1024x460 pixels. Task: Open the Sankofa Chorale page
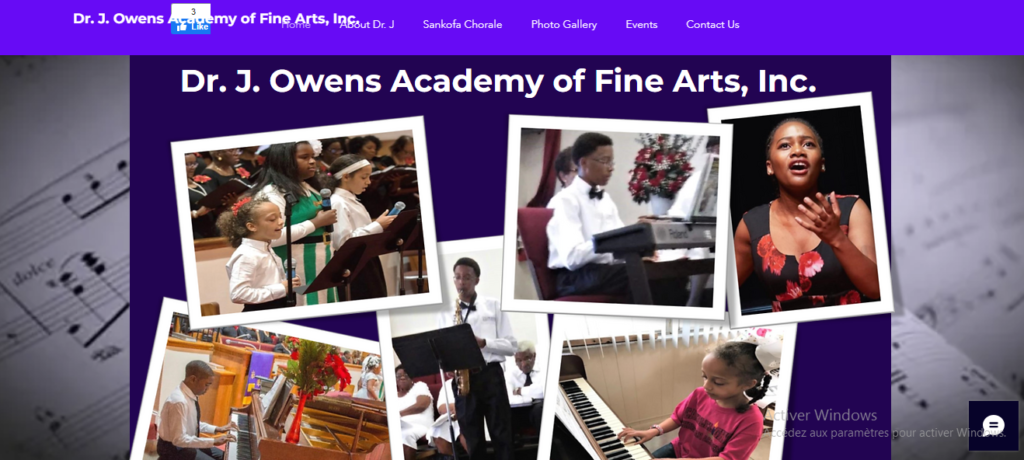click(462, 24)
